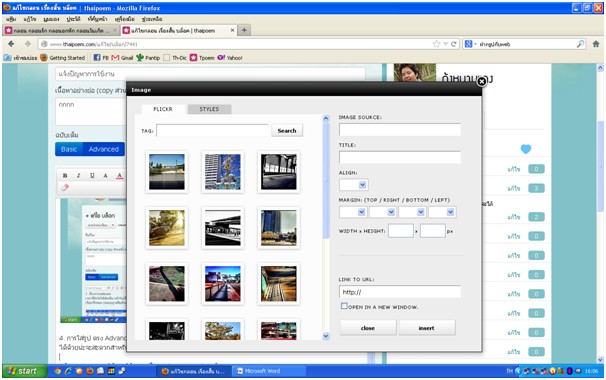The image size is (606, 380).
Task: Open the FB bookmark
Action: (101, 58)
